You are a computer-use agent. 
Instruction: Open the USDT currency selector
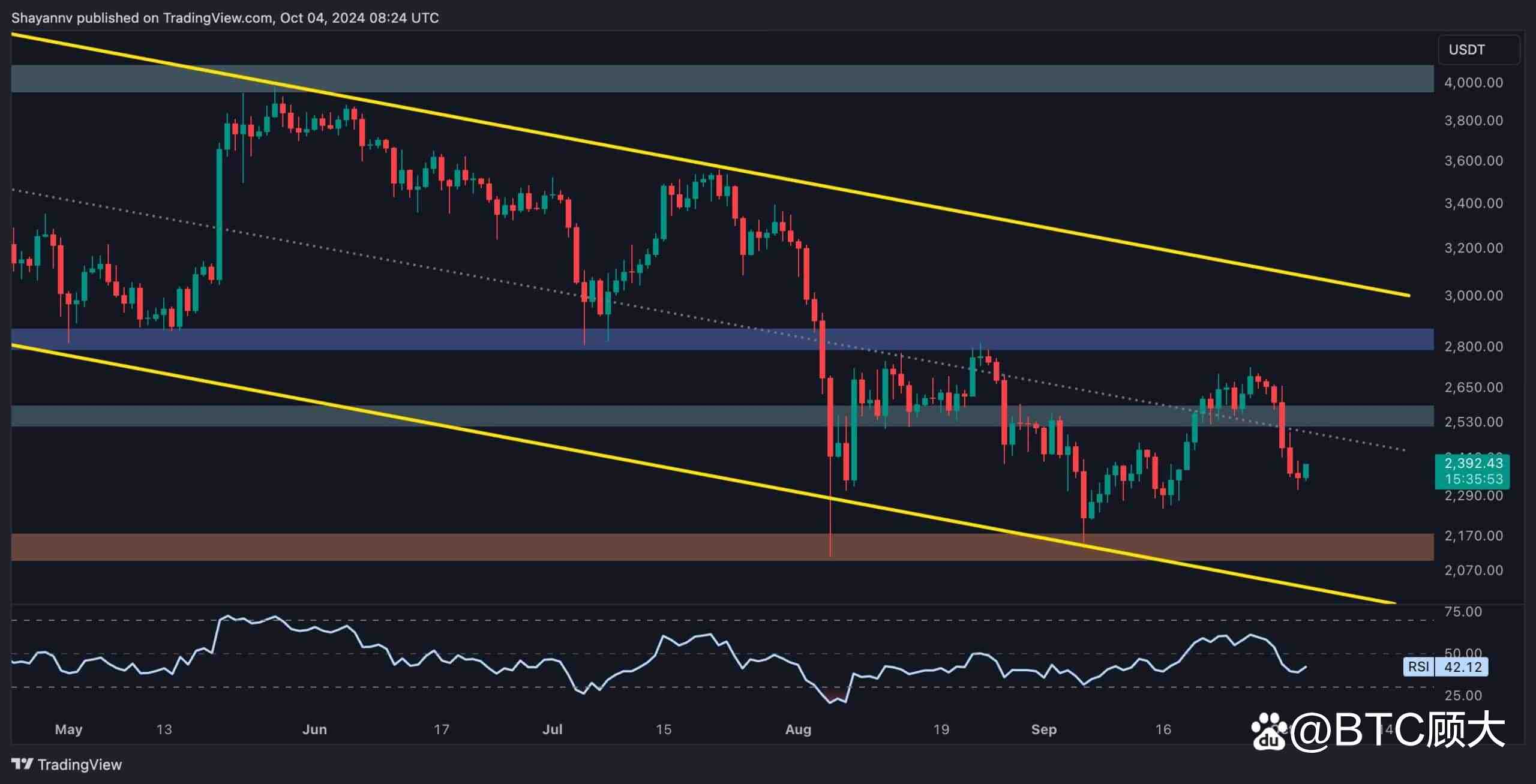(x=1478, y=50)
